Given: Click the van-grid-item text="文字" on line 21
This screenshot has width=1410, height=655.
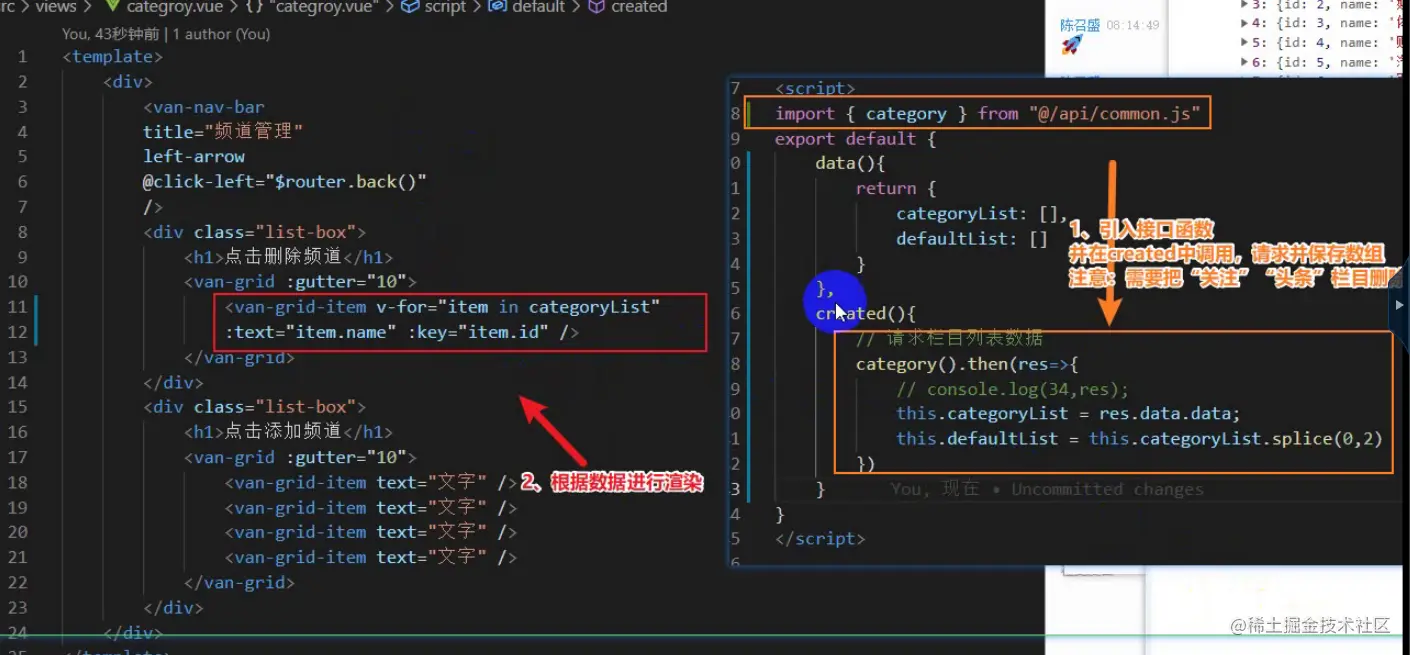Looking at the screenshot, I should tap(371, 557).
